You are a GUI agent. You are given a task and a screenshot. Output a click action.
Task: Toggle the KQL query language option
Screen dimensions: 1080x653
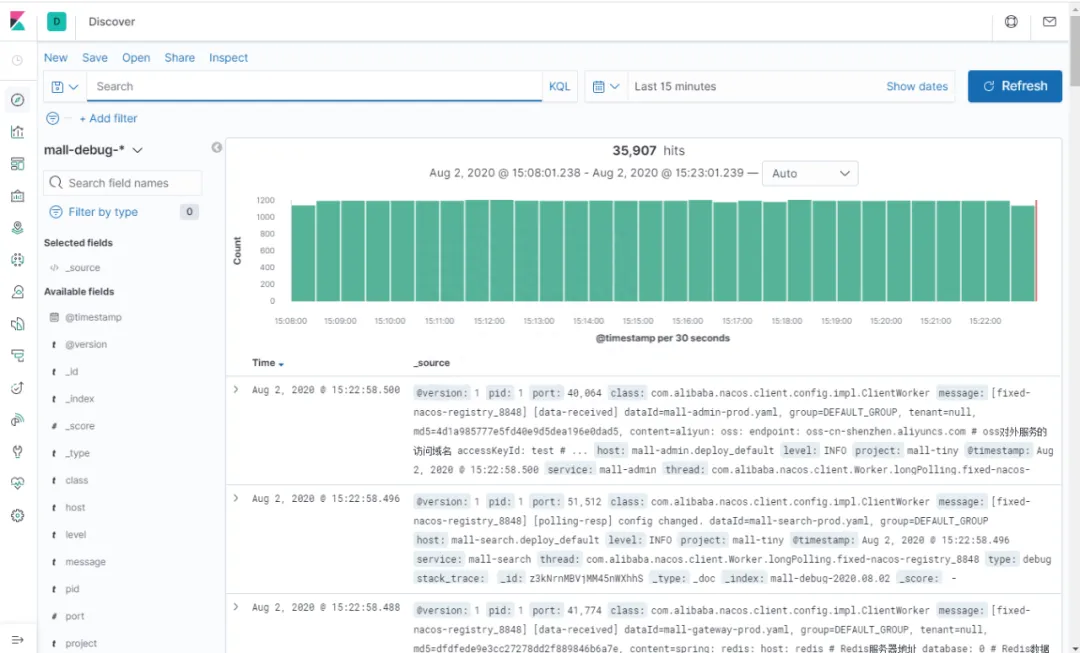point(559,86)
